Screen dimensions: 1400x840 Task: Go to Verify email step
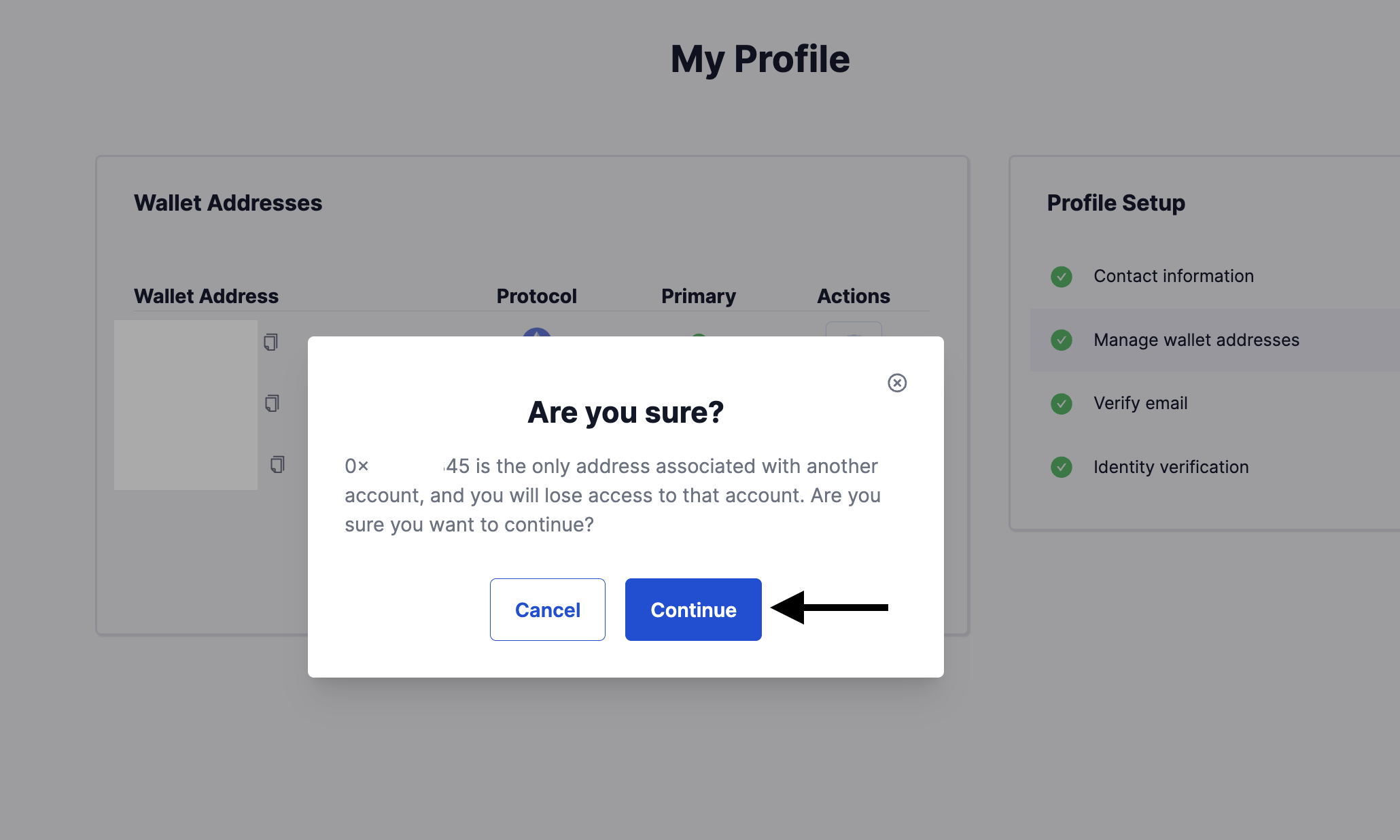(1140, 403)
